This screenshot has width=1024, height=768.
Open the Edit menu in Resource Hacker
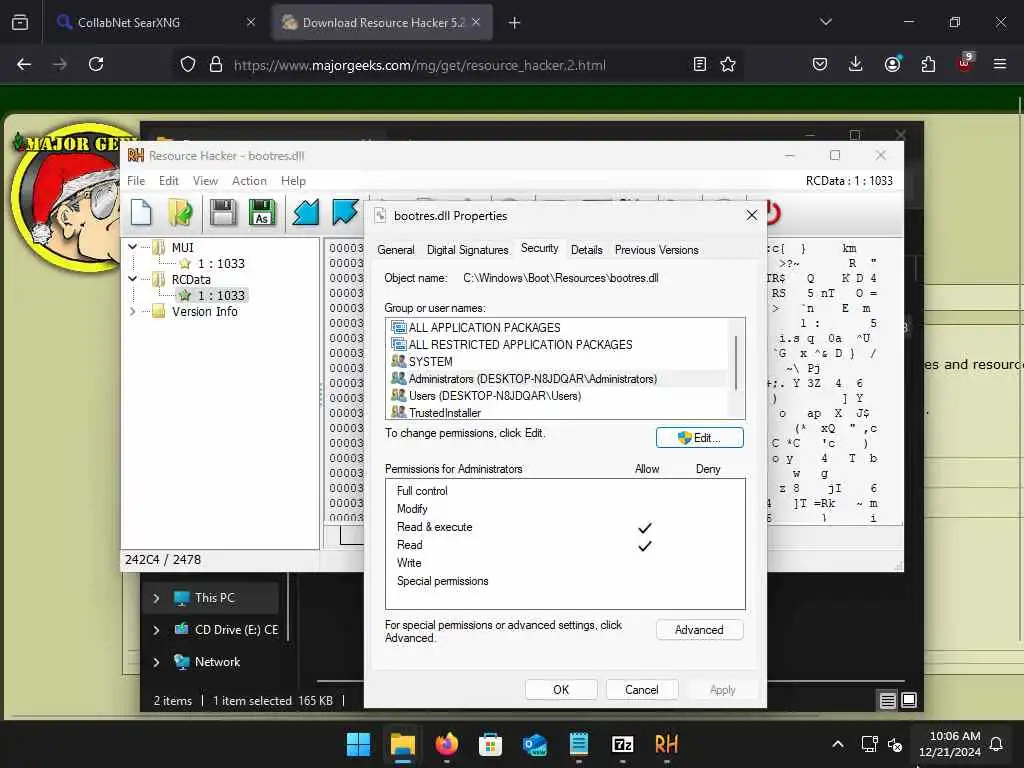tap(168, 181)
